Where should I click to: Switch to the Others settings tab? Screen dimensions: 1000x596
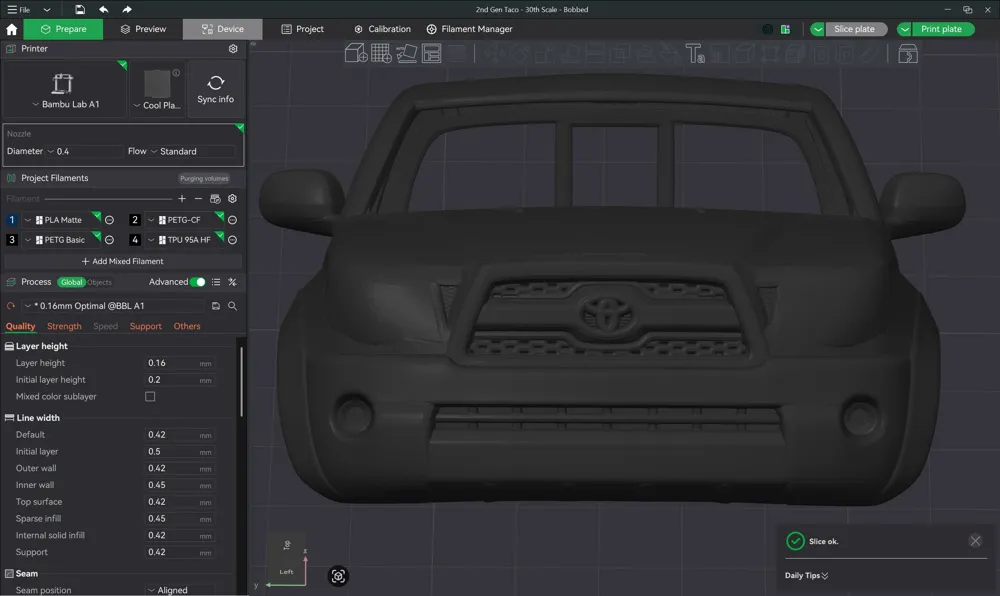[x=187, y=326]
